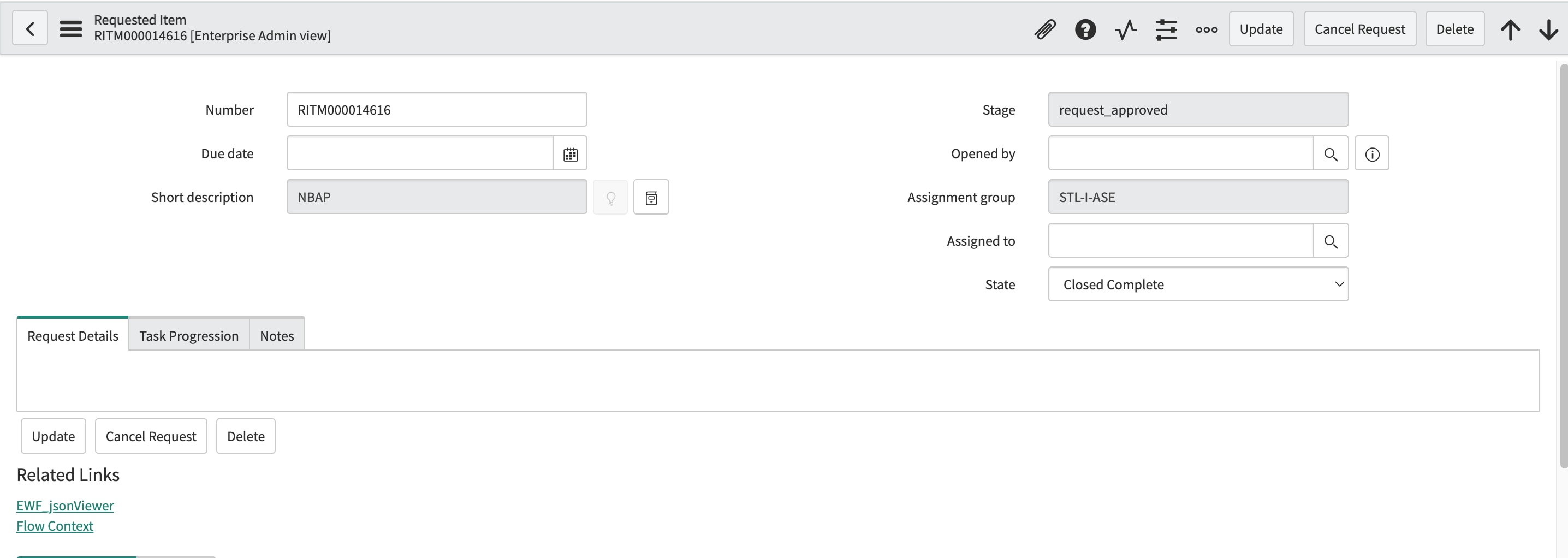Viewport: 1568px width, 558px height.
Task: Go back using the header back arrow
Action: click(30, 28)
